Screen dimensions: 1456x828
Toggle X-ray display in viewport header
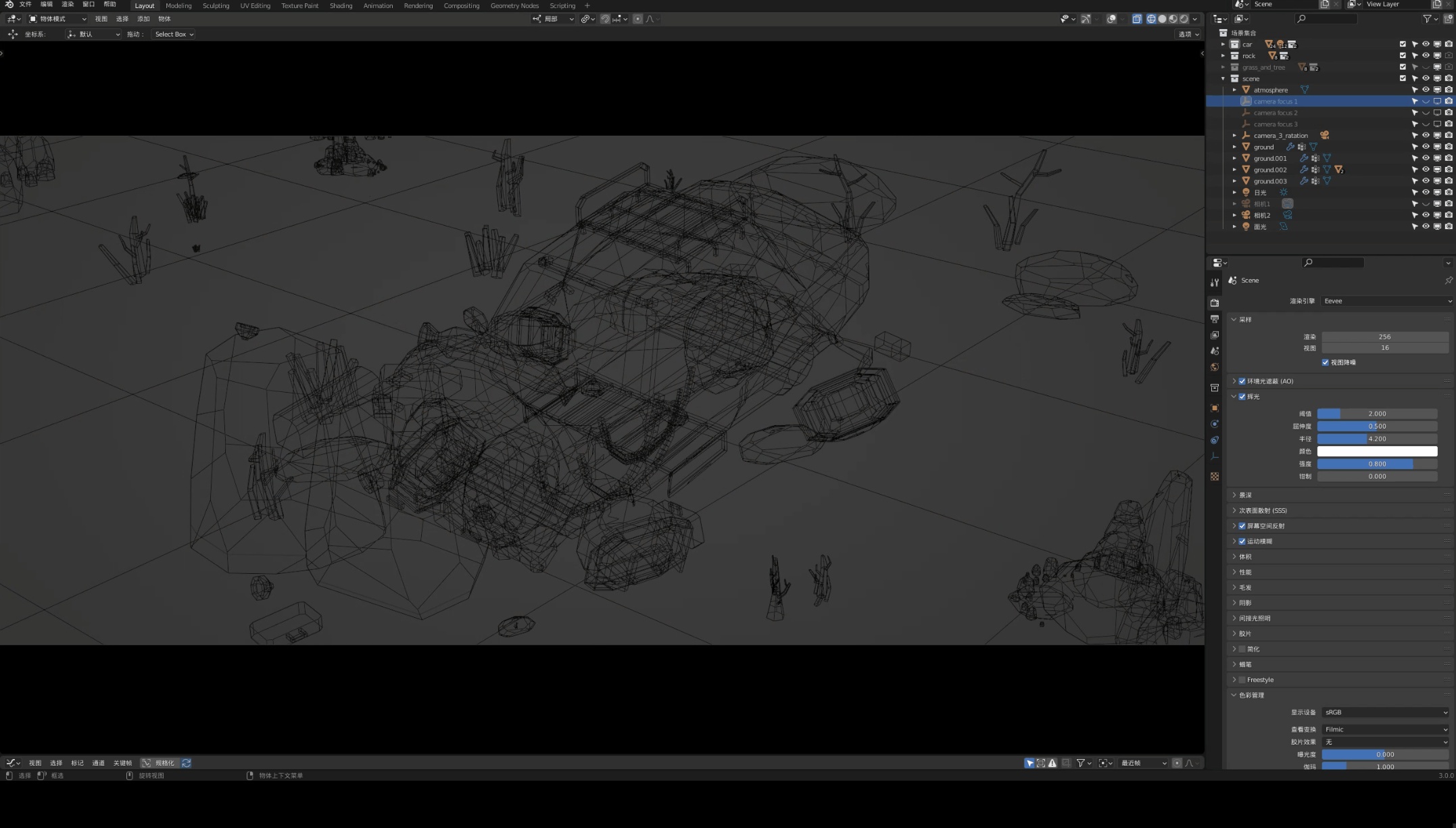tap(1137, 19)
